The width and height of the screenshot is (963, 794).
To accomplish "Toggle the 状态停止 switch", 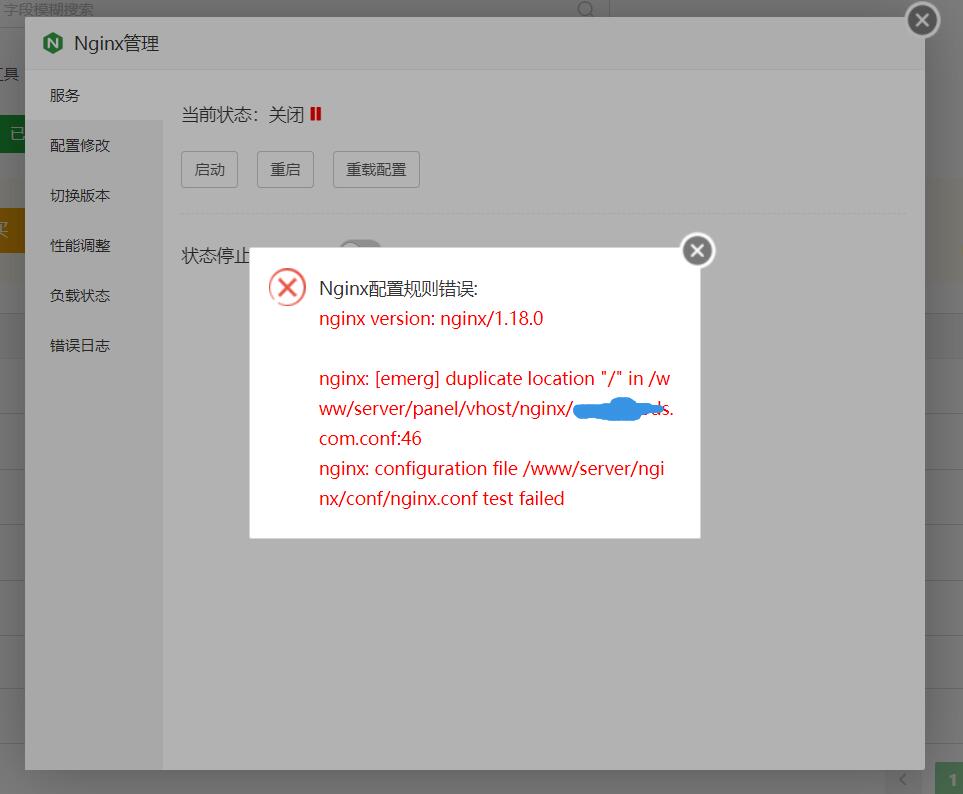I will pos(361,244).
